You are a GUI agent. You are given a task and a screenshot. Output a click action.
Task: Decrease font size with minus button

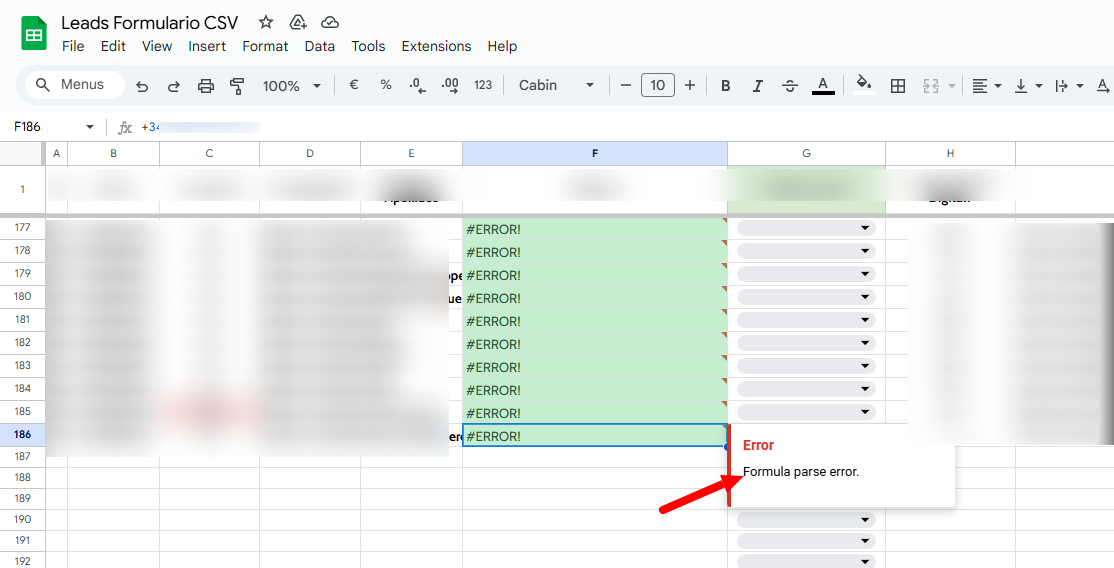626,85
